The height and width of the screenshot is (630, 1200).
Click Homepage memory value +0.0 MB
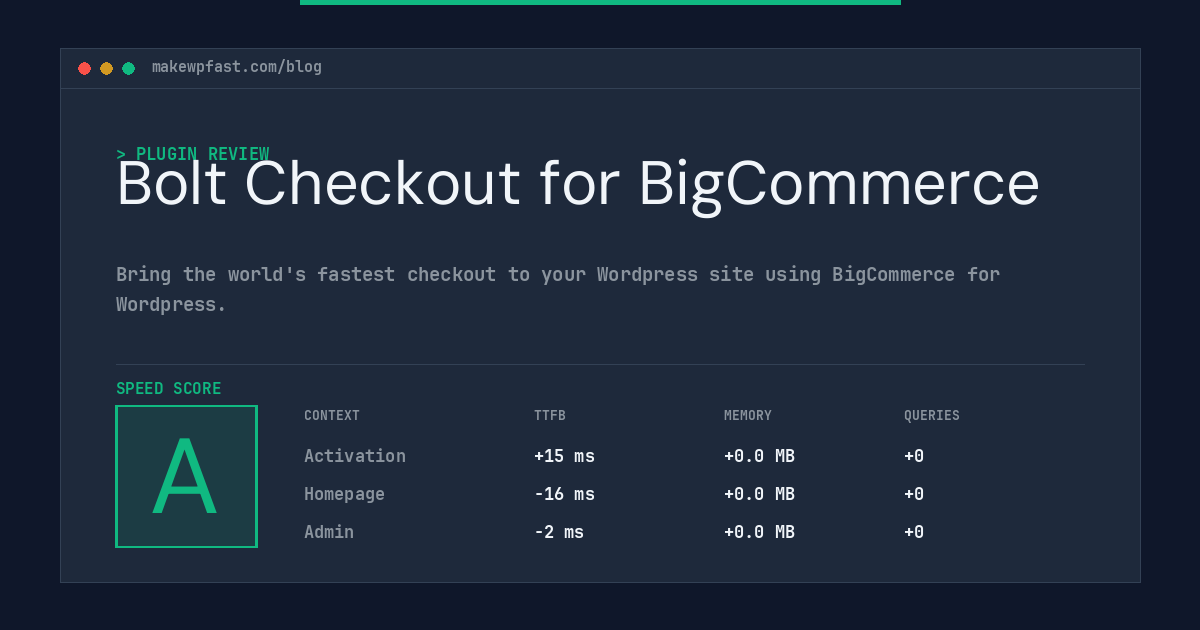click(759, 494)
